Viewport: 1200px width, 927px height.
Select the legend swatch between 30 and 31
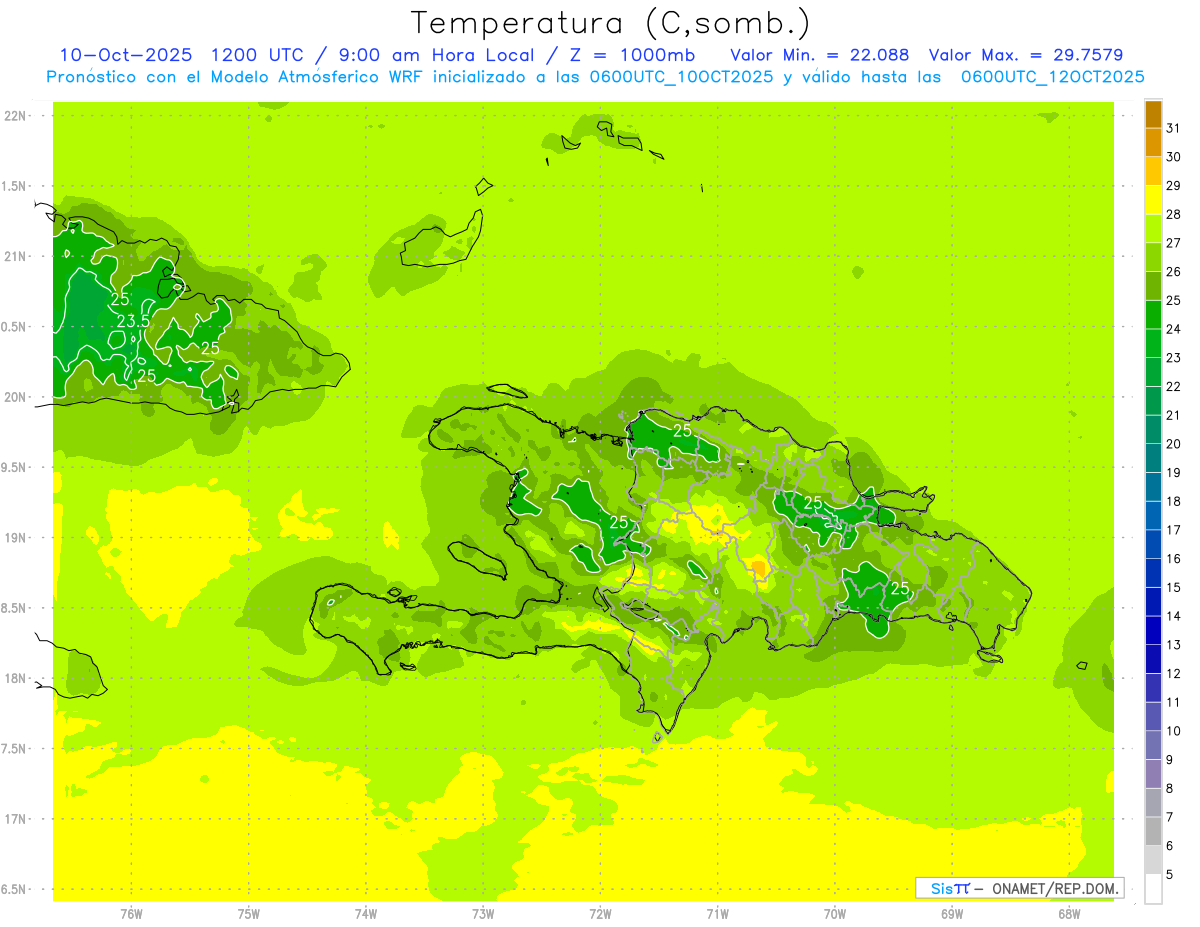click(1153, 143)
